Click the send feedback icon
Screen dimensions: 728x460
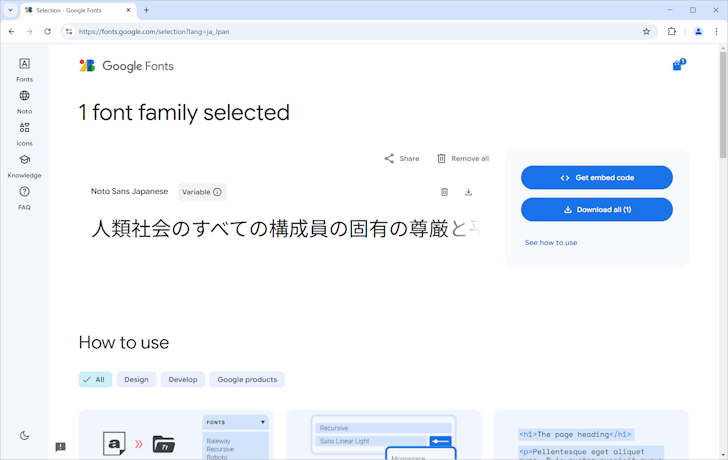tap(60, 447)
